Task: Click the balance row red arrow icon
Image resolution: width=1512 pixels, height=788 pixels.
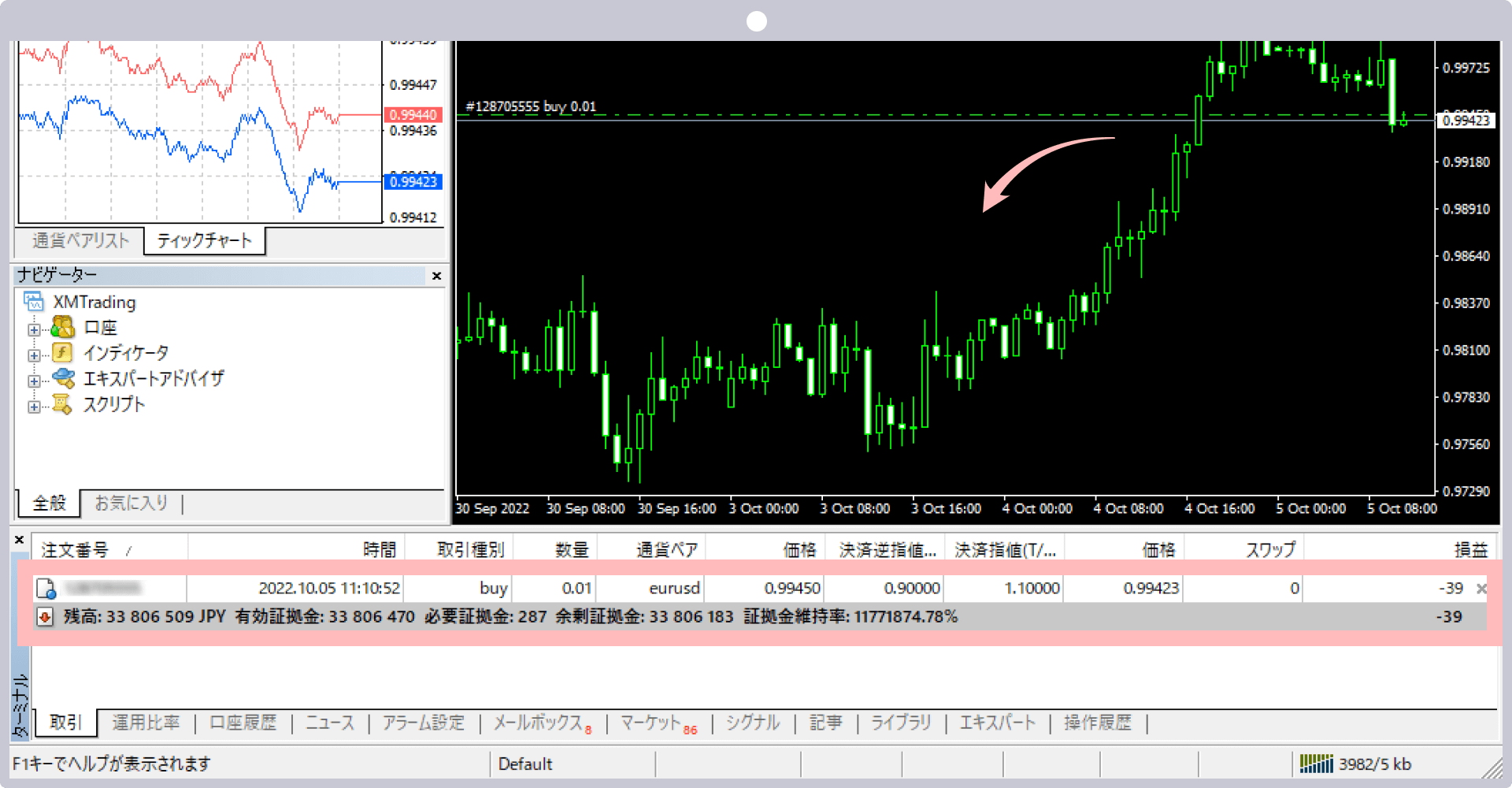Action: pos(45,617)
